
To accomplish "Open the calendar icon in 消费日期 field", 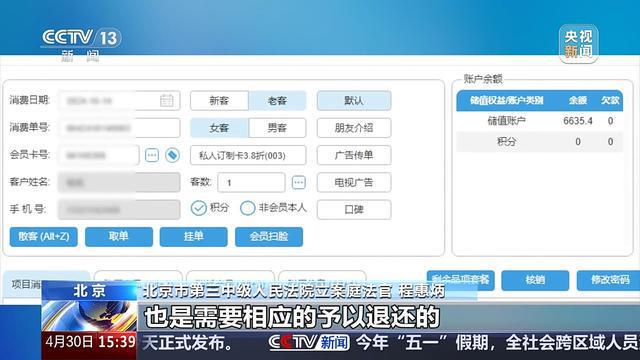I will [167, 100].
